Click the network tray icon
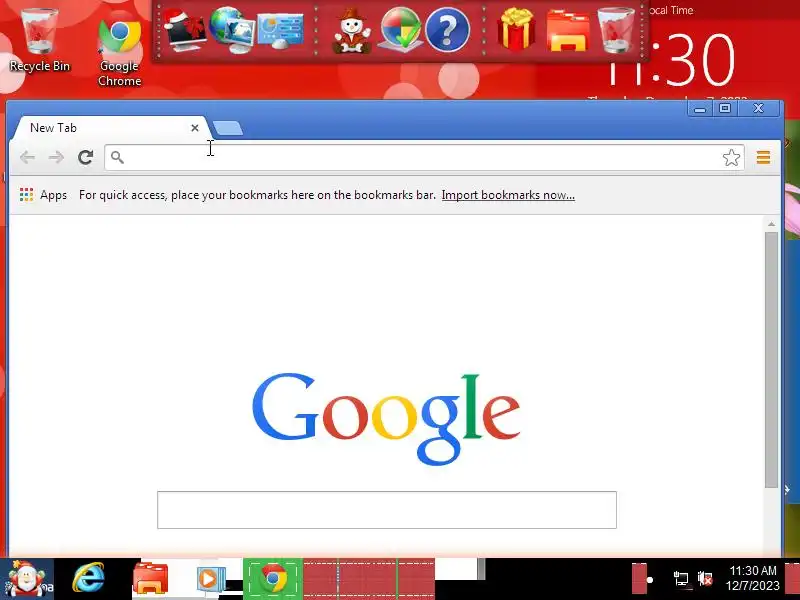800x600 pixels. pyautogui.click(x=681, y=579)
